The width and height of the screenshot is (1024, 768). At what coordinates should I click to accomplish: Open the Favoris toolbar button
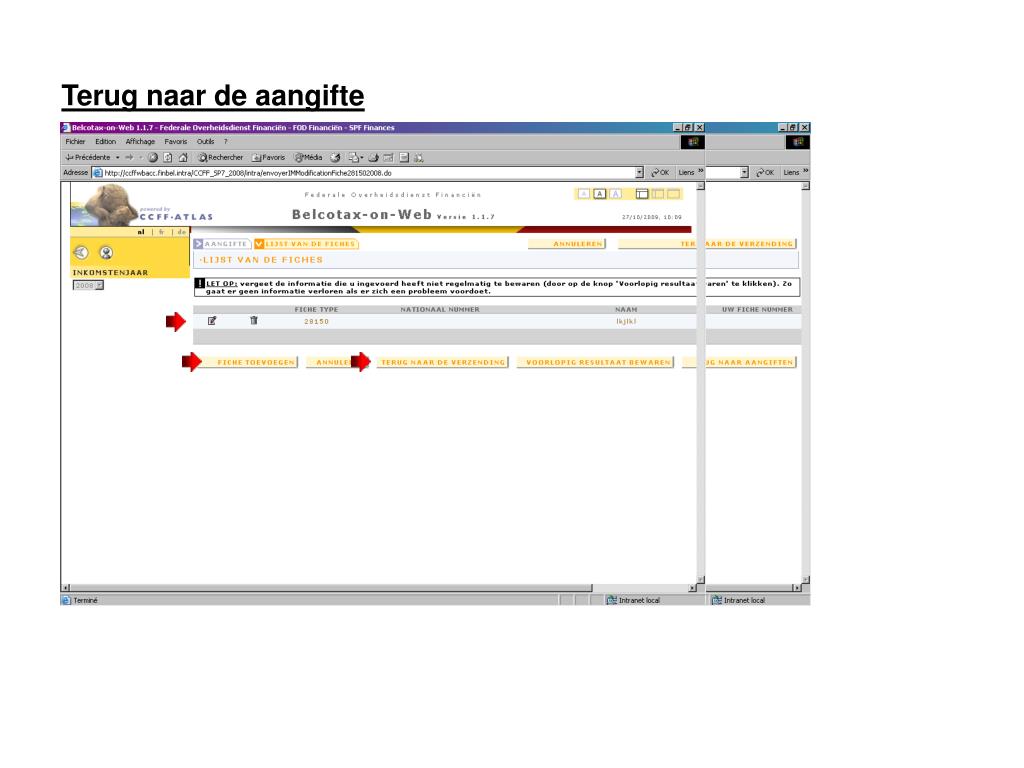click(268, 157)
